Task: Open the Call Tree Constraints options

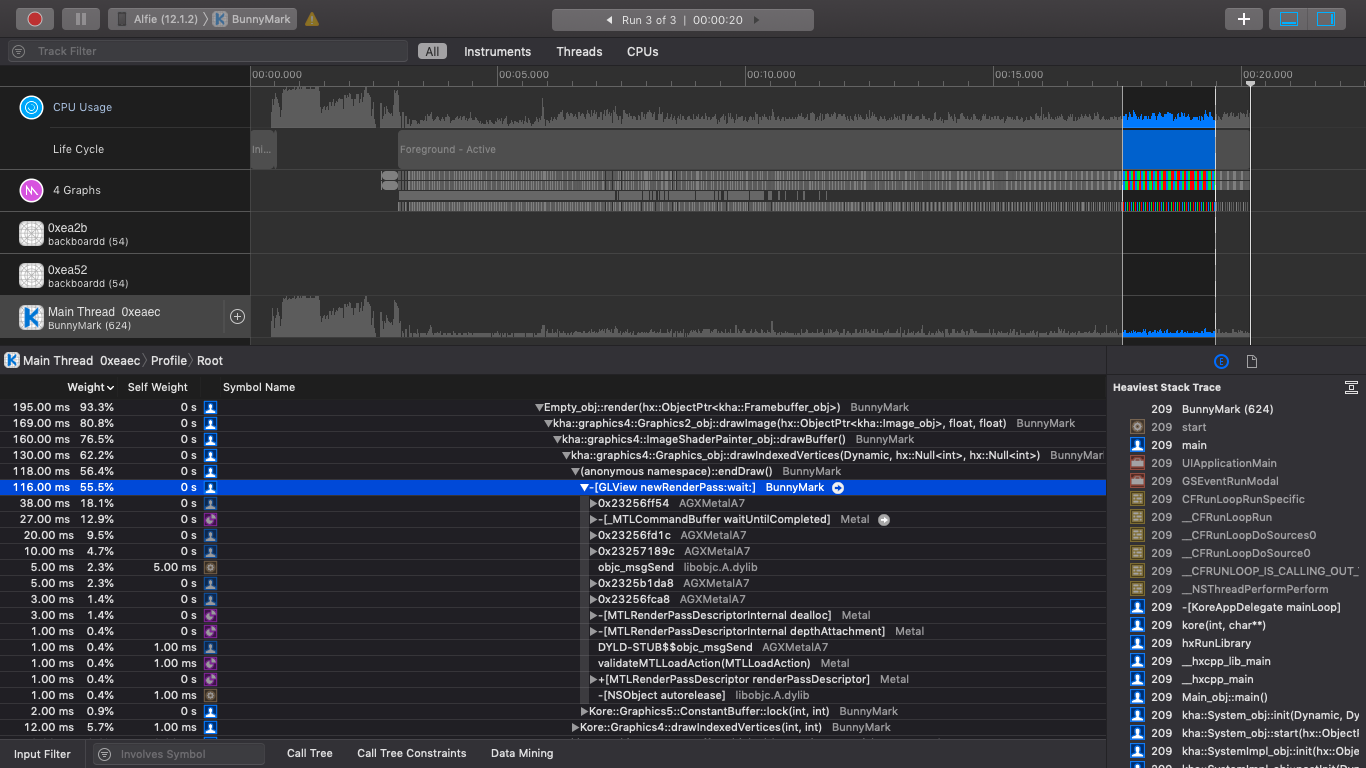Action: (412, 753)
